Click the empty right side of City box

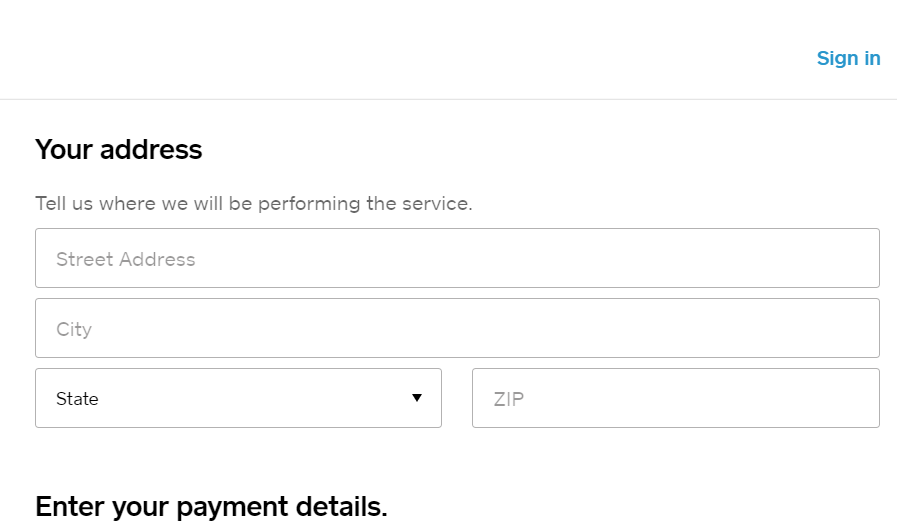[x=780, y=328]
